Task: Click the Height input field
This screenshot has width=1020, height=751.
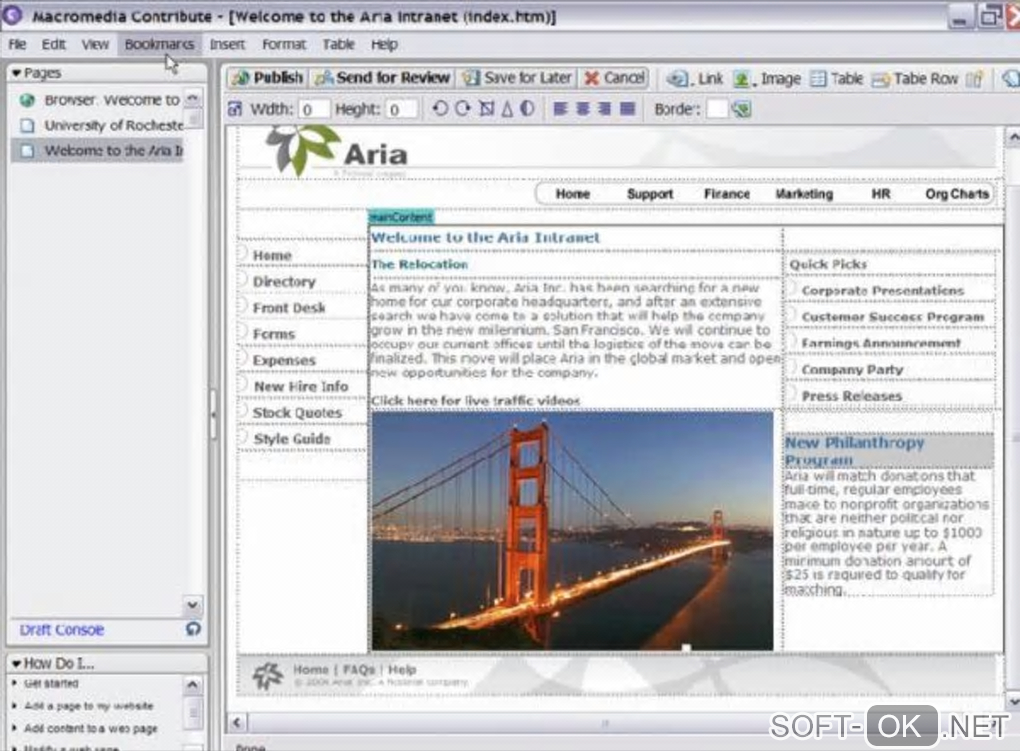Action: (x=400, y=109)
